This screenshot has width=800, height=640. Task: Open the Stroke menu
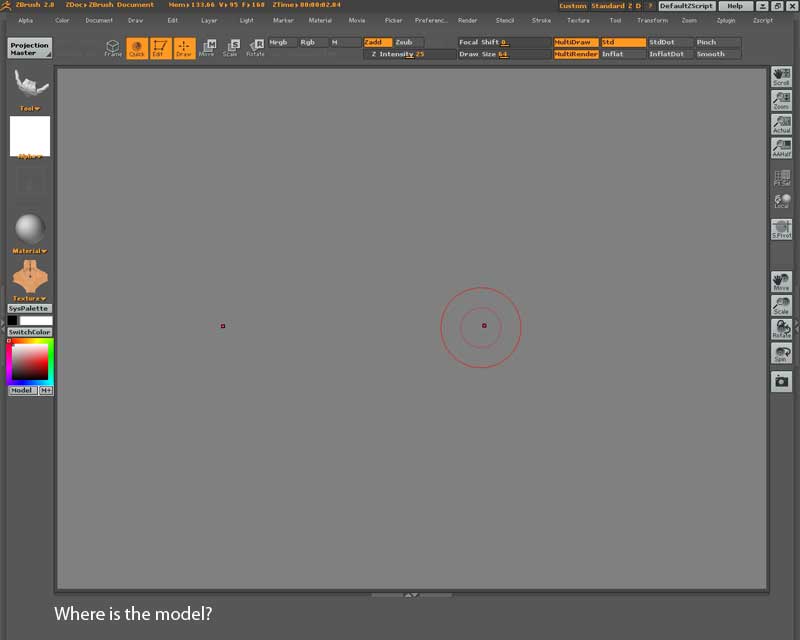pos(541,20)
